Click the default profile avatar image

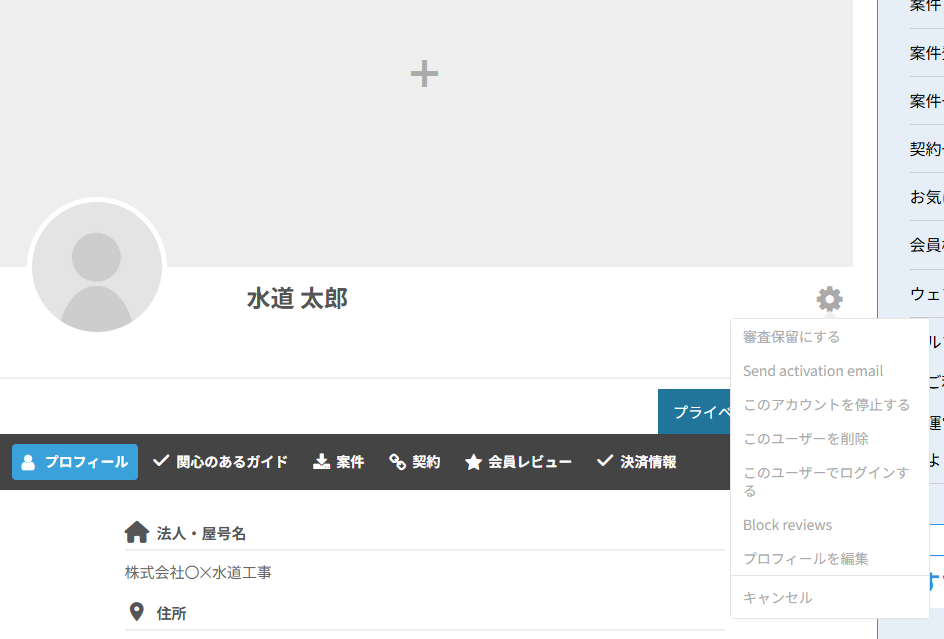97,268
